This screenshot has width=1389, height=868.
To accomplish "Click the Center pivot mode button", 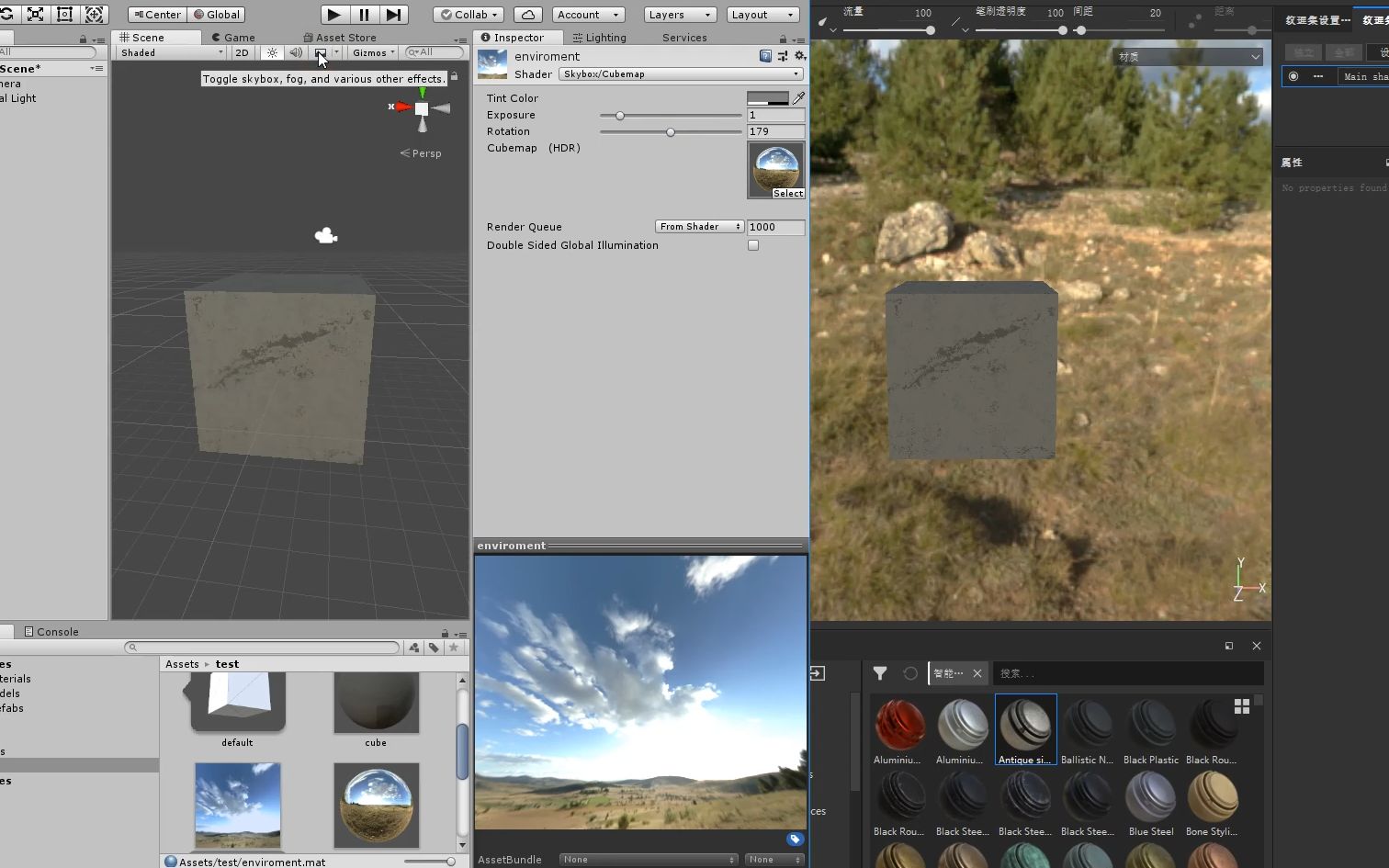I will click(157, 15).
